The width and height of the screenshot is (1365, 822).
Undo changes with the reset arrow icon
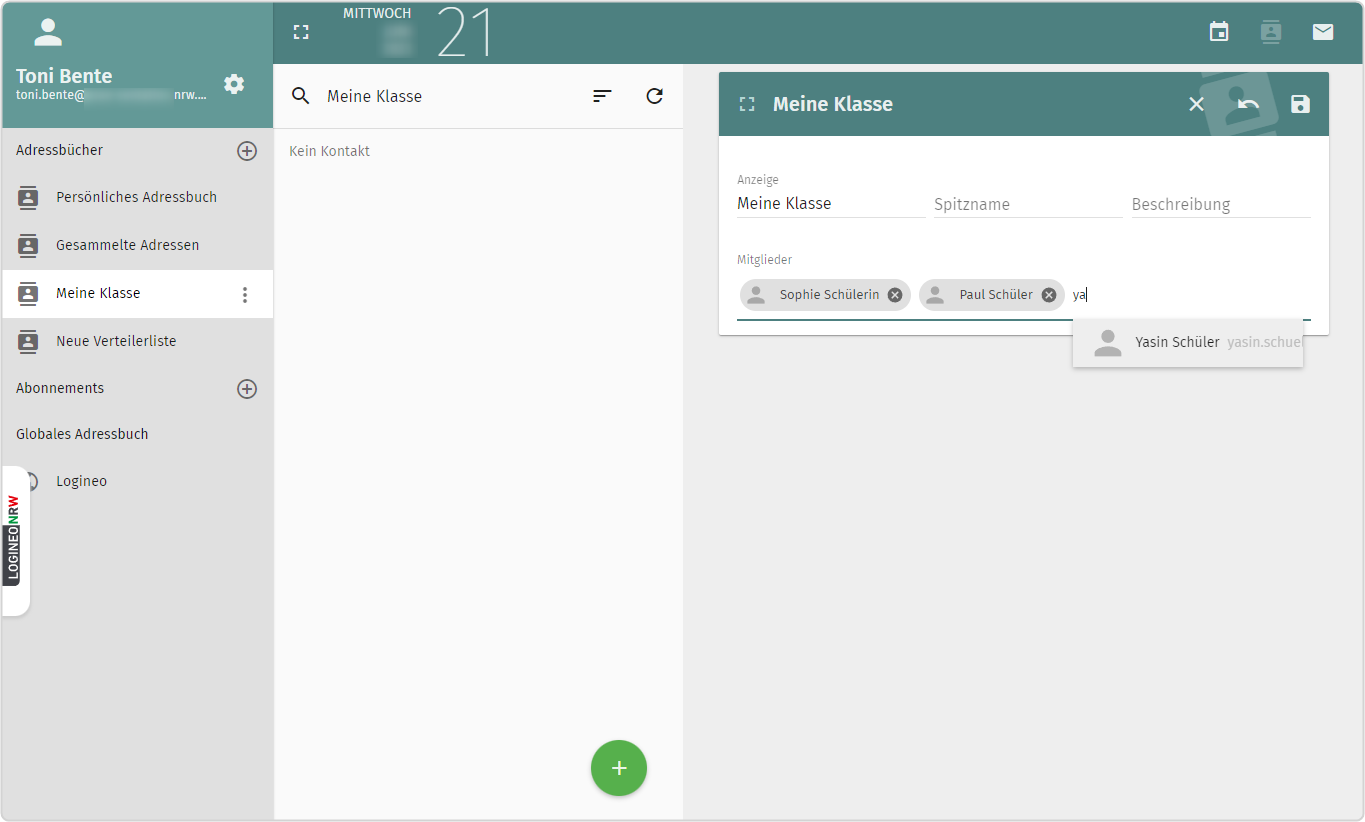[x=1248, y=104]
